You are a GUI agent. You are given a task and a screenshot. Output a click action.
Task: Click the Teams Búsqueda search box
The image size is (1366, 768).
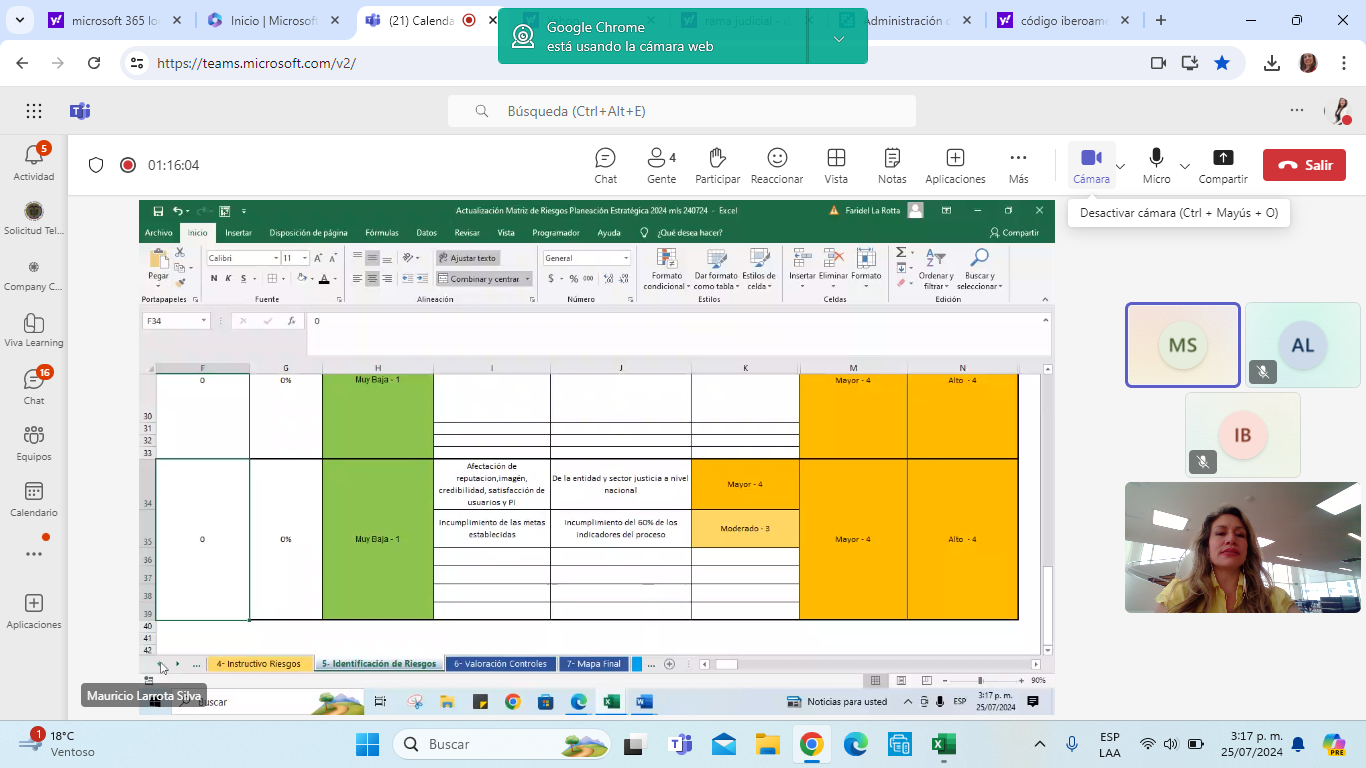click(x=682, y=111)
